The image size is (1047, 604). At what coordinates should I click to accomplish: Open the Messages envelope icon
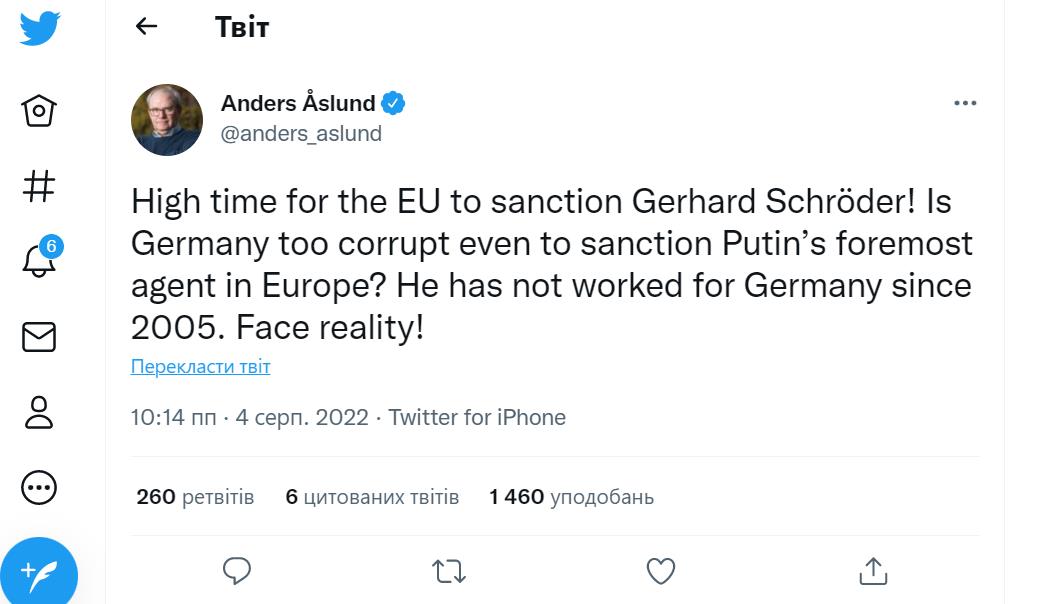(x=39, y=337)
